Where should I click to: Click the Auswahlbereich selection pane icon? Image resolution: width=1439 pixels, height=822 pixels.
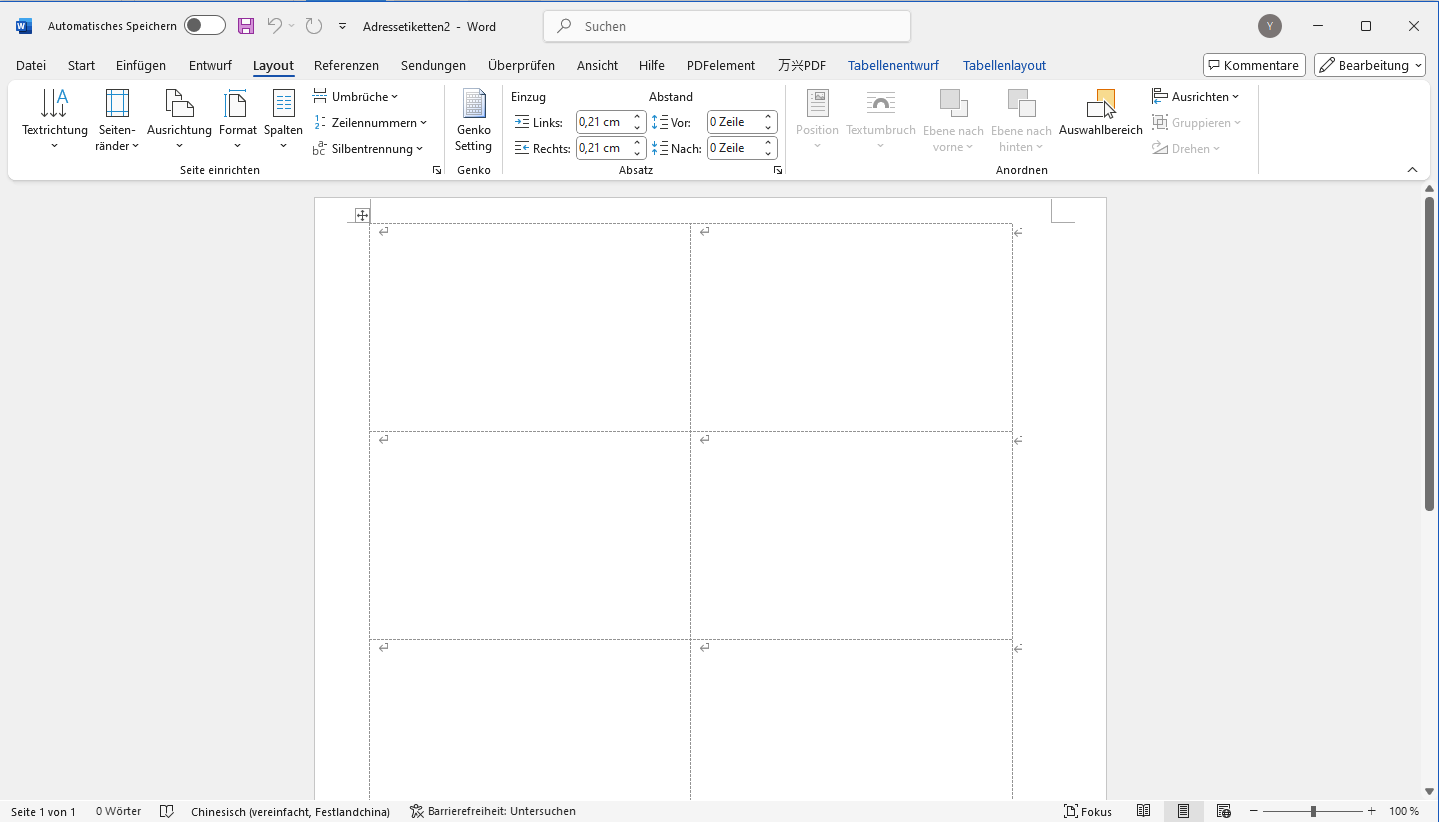[1100, 104]
